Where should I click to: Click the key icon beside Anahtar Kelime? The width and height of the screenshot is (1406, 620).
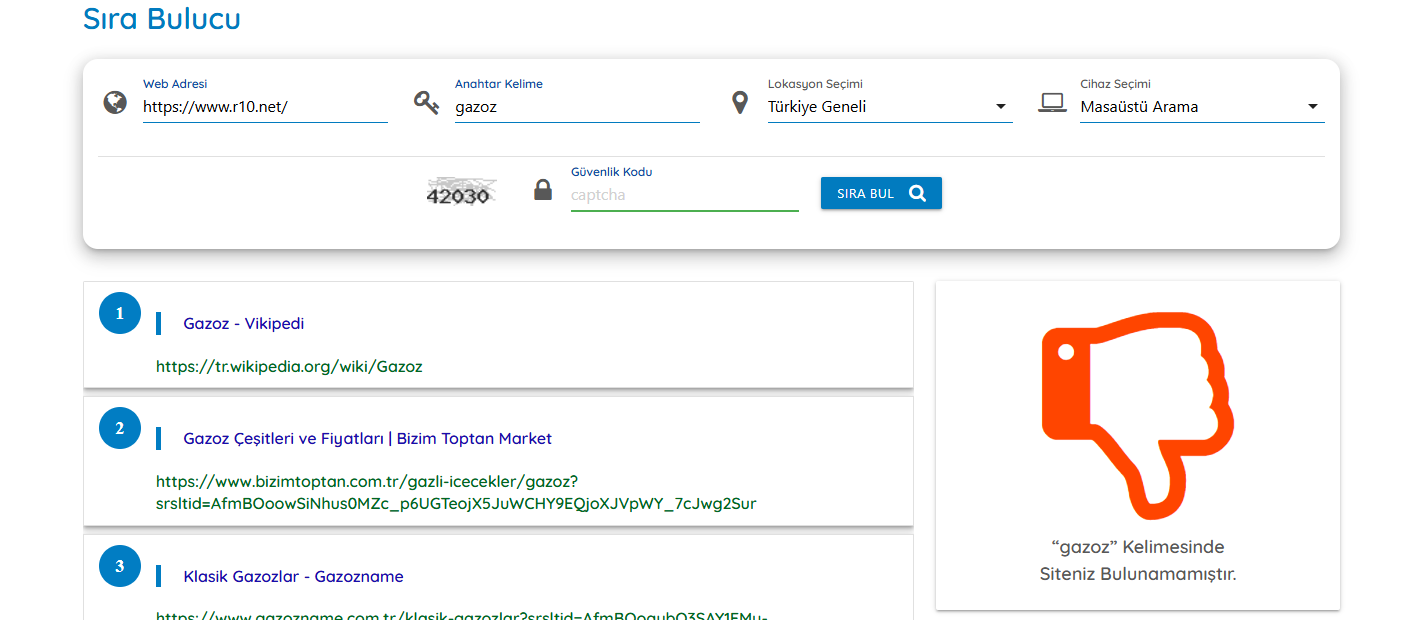click(427, 102)
